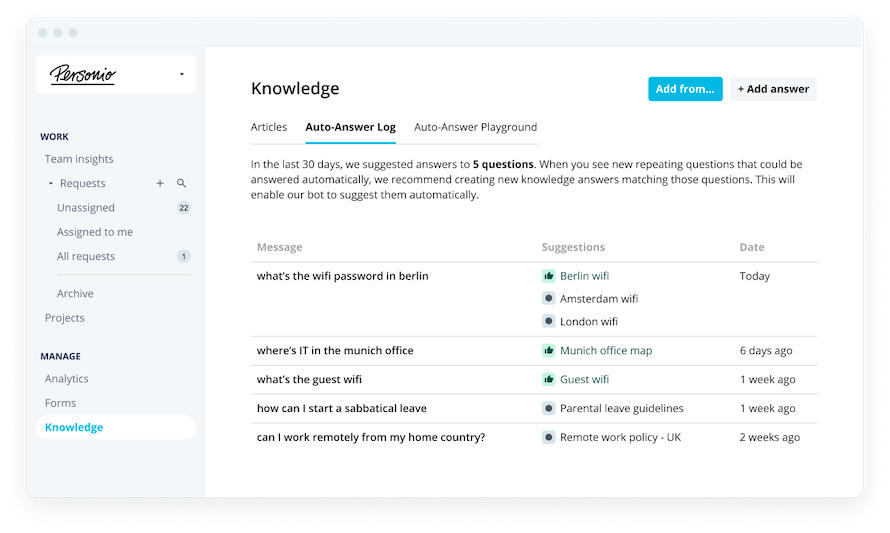Viewport: 890px width, 533px height.
Task: Switch to the Articles tab
Action: [269, 127]
